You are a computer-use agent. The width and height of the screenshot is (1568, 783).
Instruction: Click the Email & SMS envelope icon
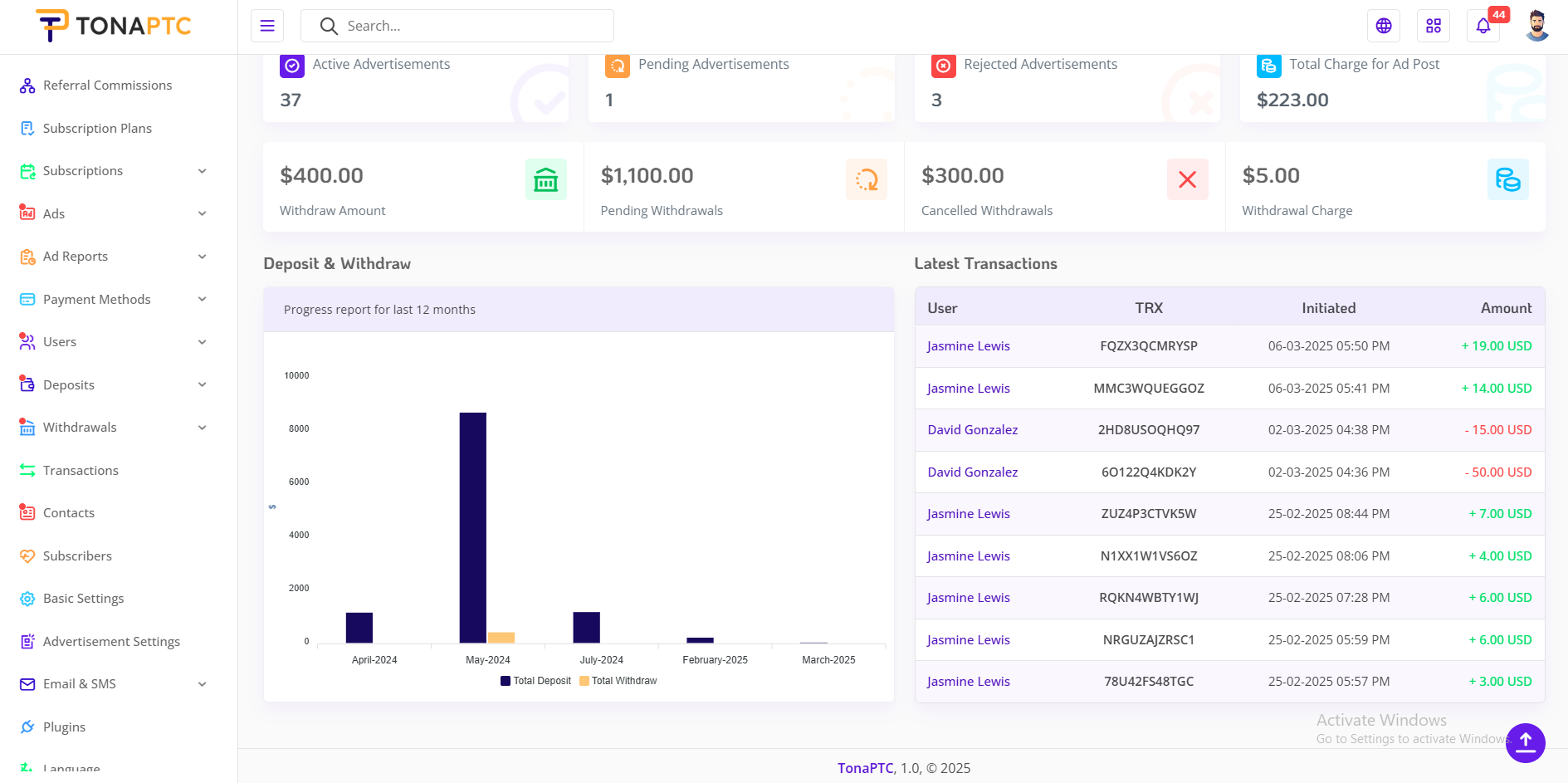(27, 684)
